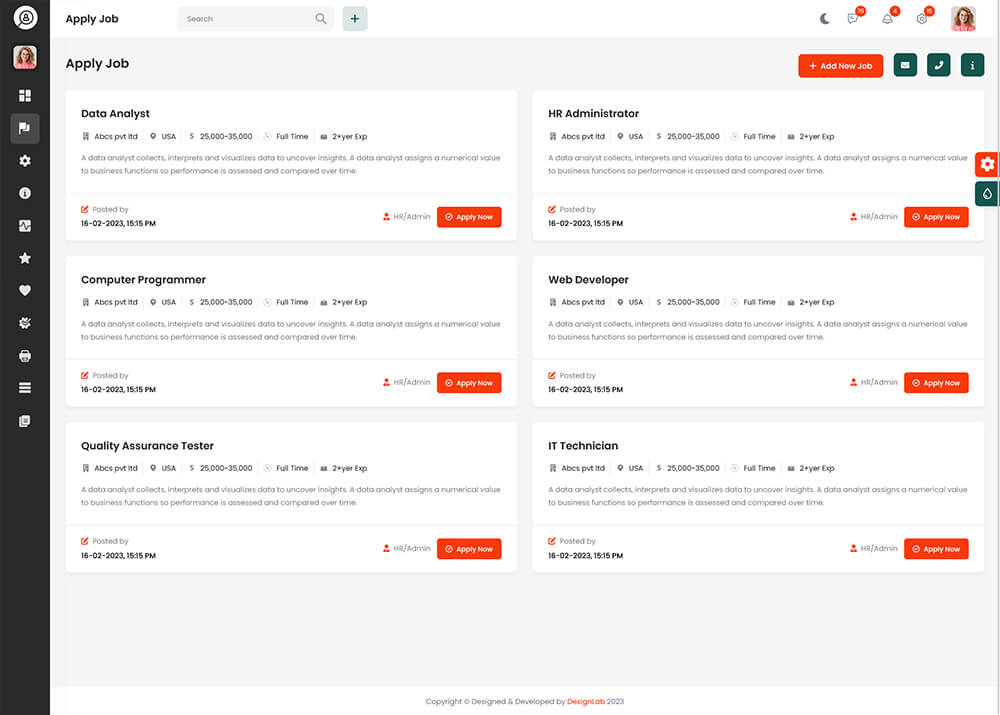Viewport: 1000px width, 715px height.
Task: Open the theme color droplet panel
Action: 987,194
